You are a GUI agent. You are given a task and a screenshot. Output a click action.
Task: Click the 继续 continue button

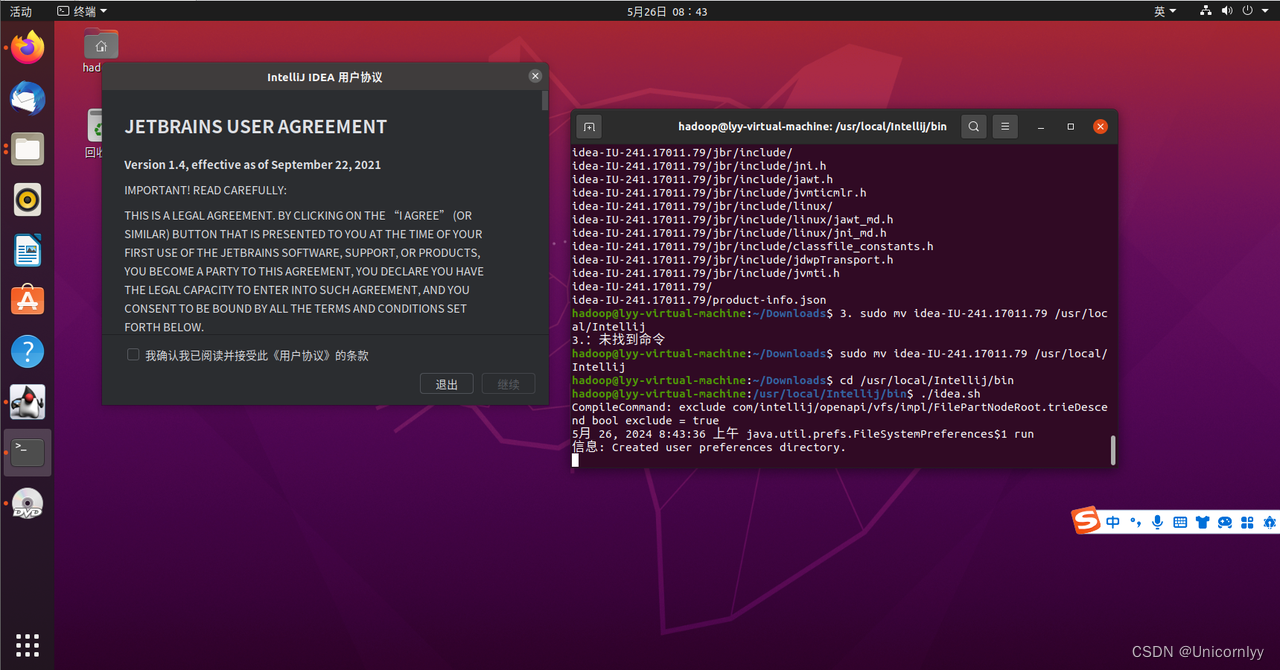(x=508, y=384)
